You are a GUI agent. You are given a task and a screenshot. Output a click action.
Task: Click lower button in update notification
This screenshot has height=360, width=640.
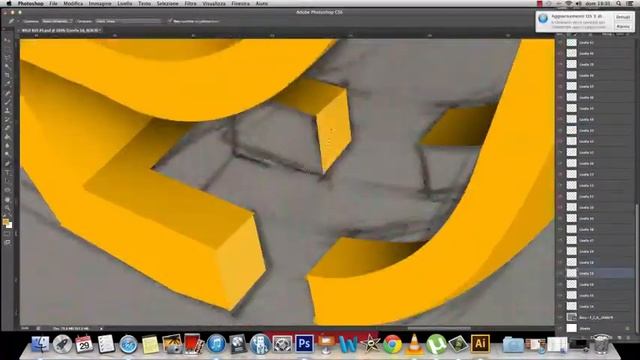click(x=623, y=27)
